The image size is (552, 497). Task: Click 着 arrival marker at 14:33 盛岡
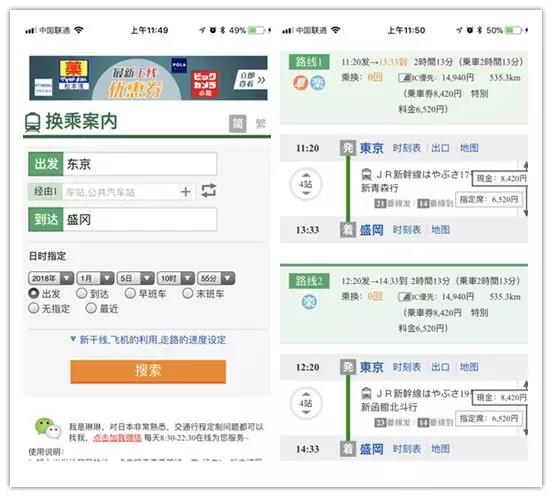(348, 449)
